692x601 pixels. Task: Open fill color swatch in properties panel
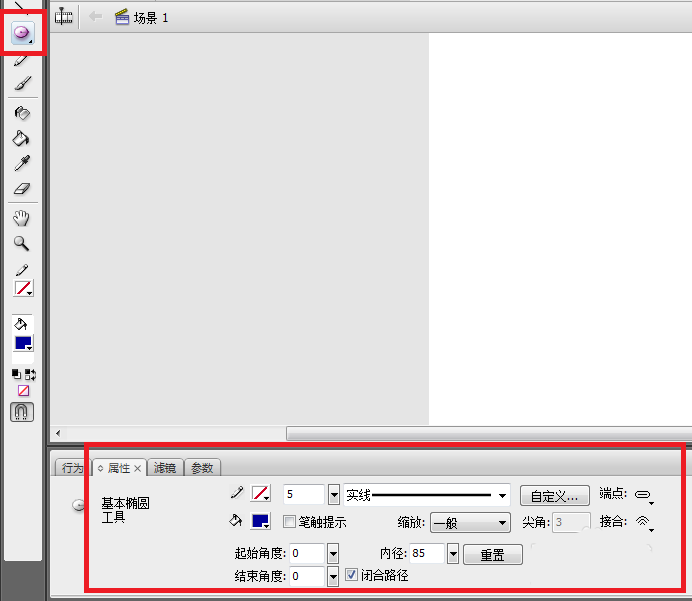tap(261, 521)
